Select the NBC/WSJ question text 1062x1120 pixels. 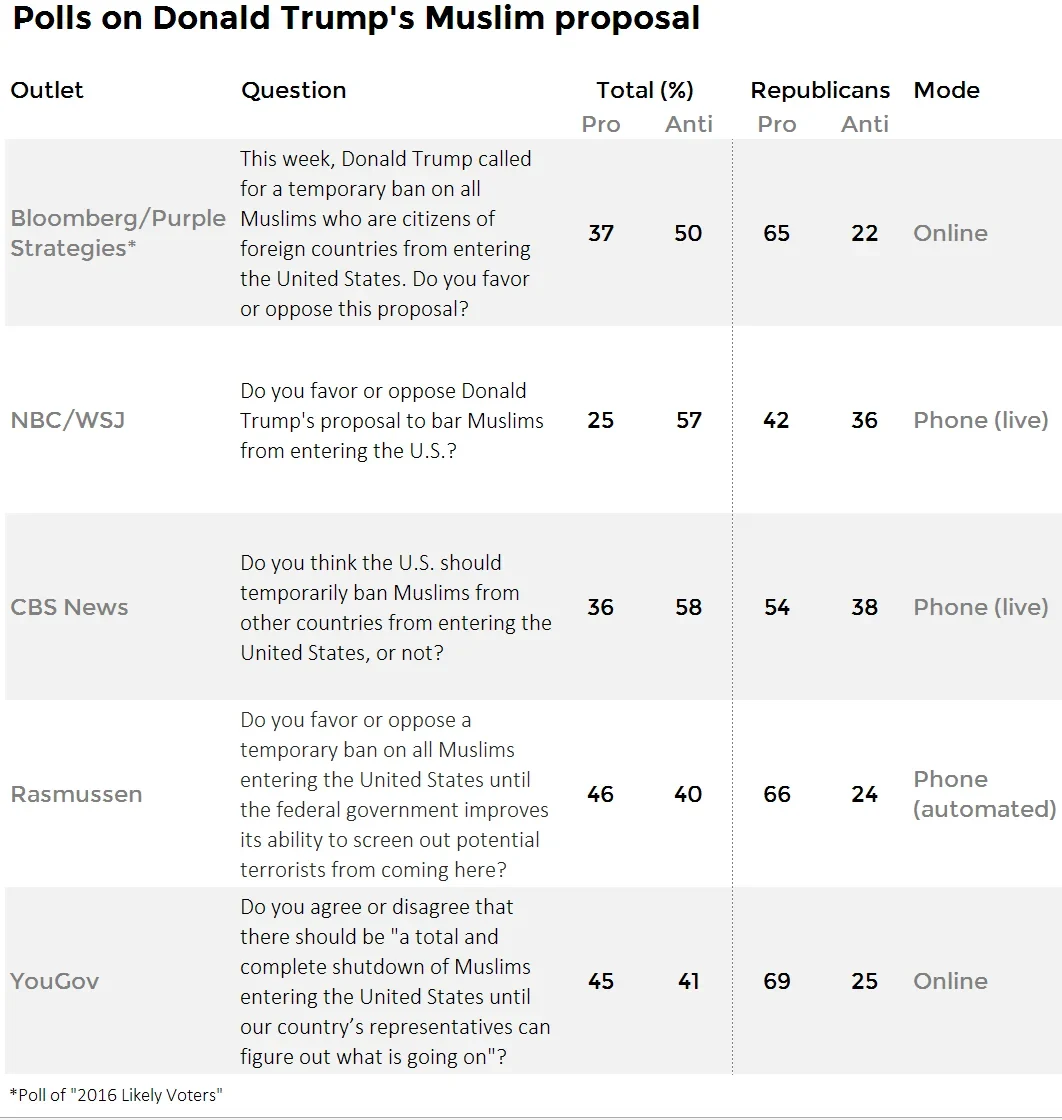pos(391,421)
